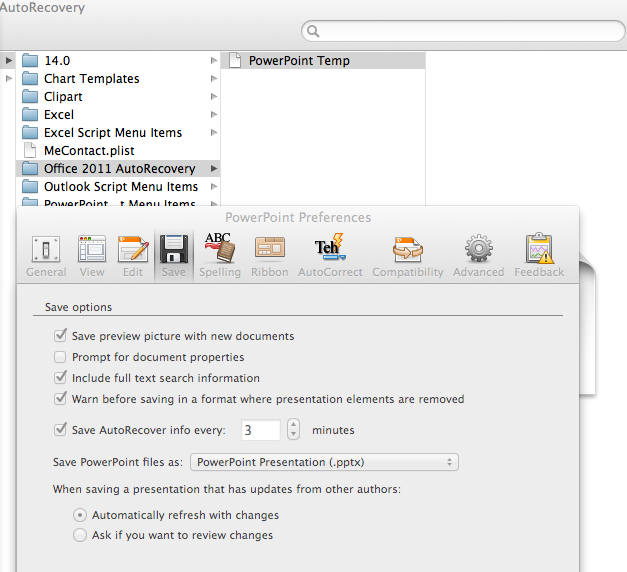Click the Clipart folder icon
Image resolution: width=627 pixels, height=572 pixels.
30,97
